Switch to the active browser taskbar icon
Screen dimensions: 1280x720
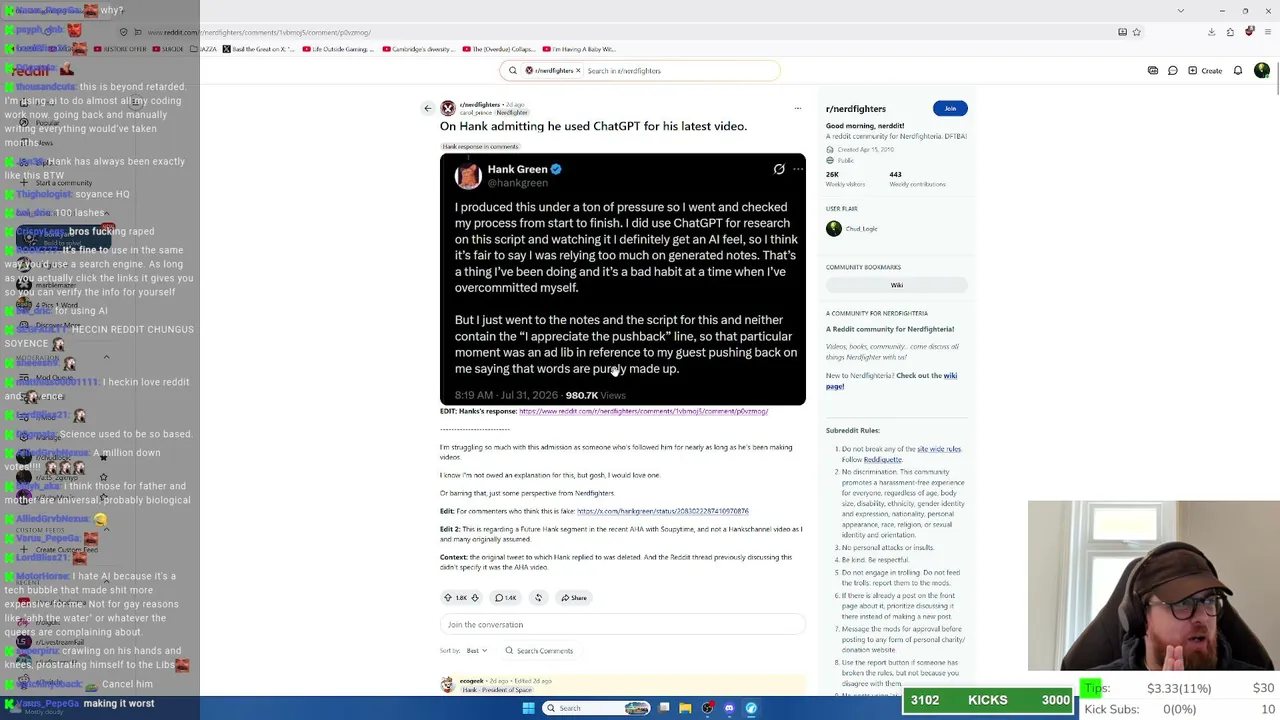pos(751,708)
